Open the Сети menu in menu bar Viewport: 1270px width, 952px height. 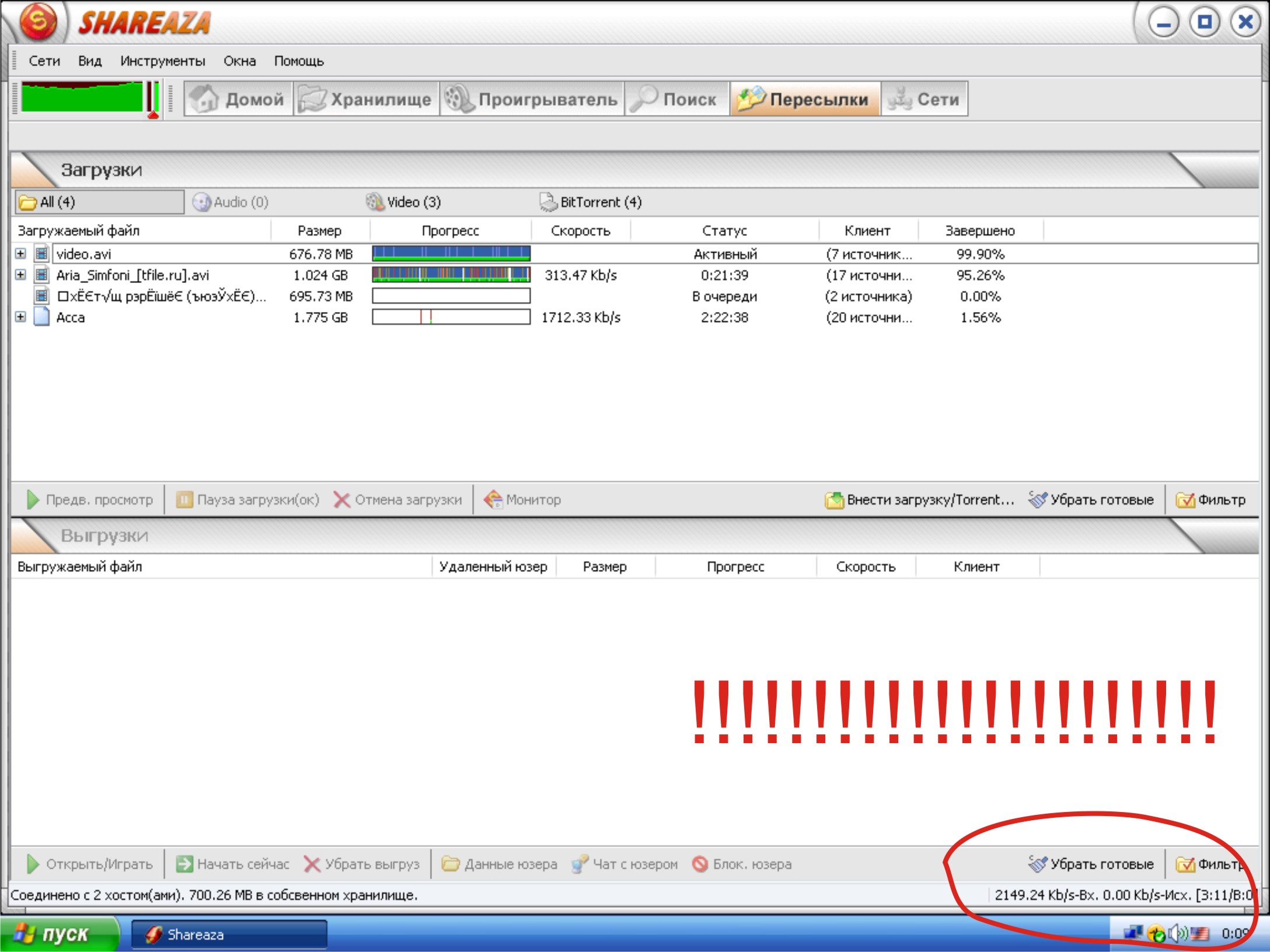click(44, 61)
